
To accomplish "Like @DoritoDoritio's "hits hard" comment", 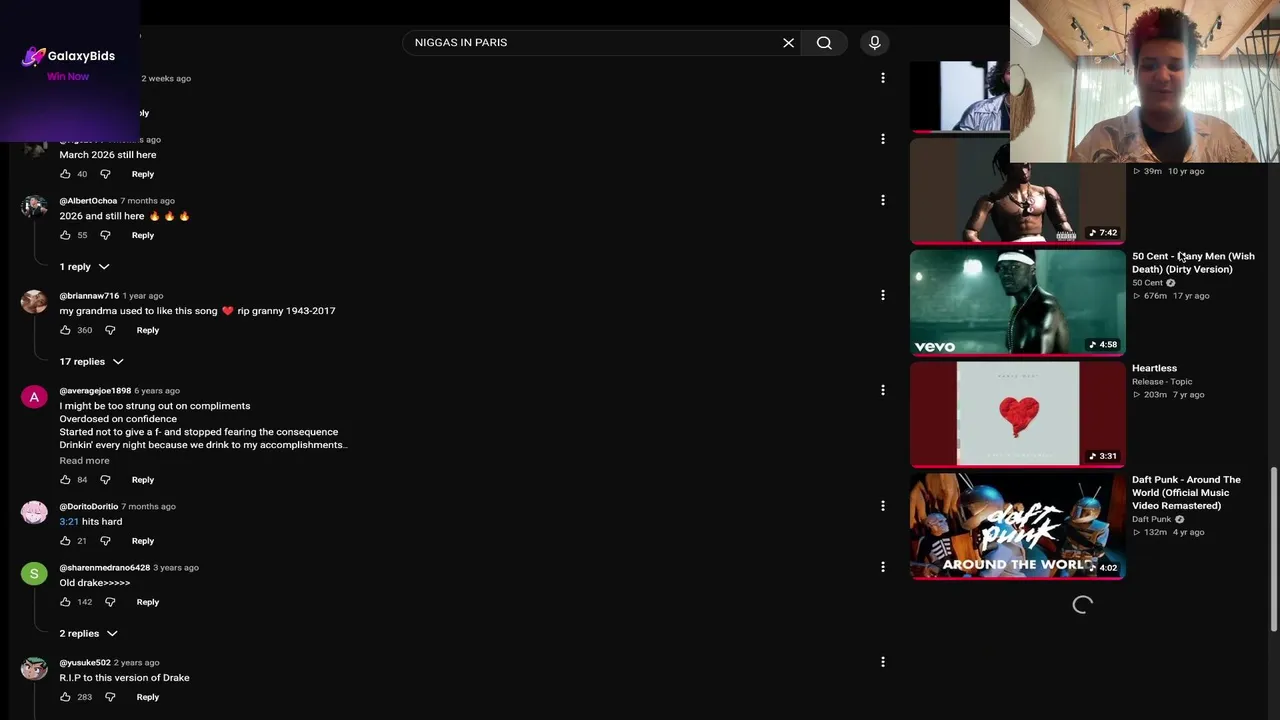I will [x=65, y=541].
